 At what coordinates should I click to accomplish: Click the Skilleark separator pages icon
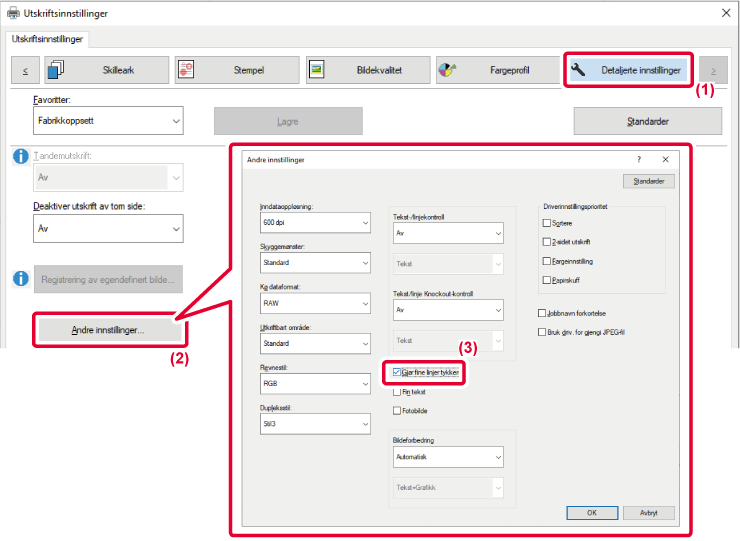(x=56, y=70)
